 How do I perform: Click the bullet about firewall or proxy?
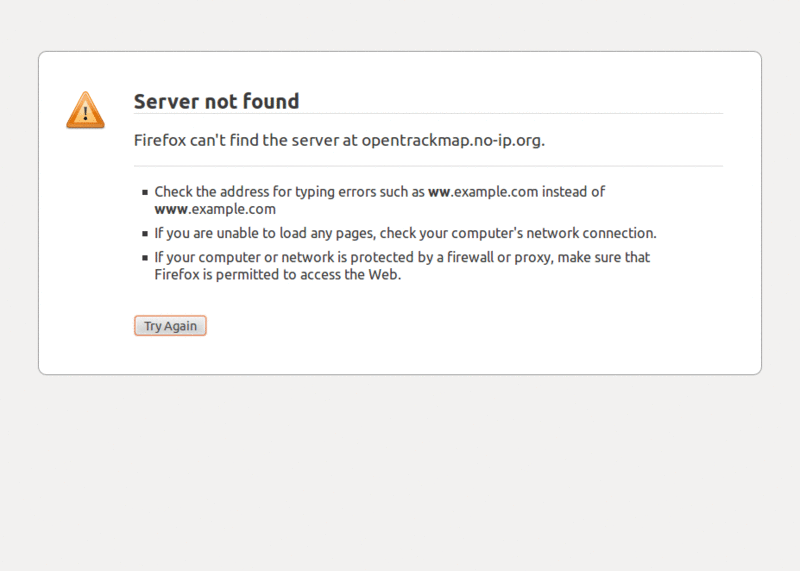click(402, 266)
